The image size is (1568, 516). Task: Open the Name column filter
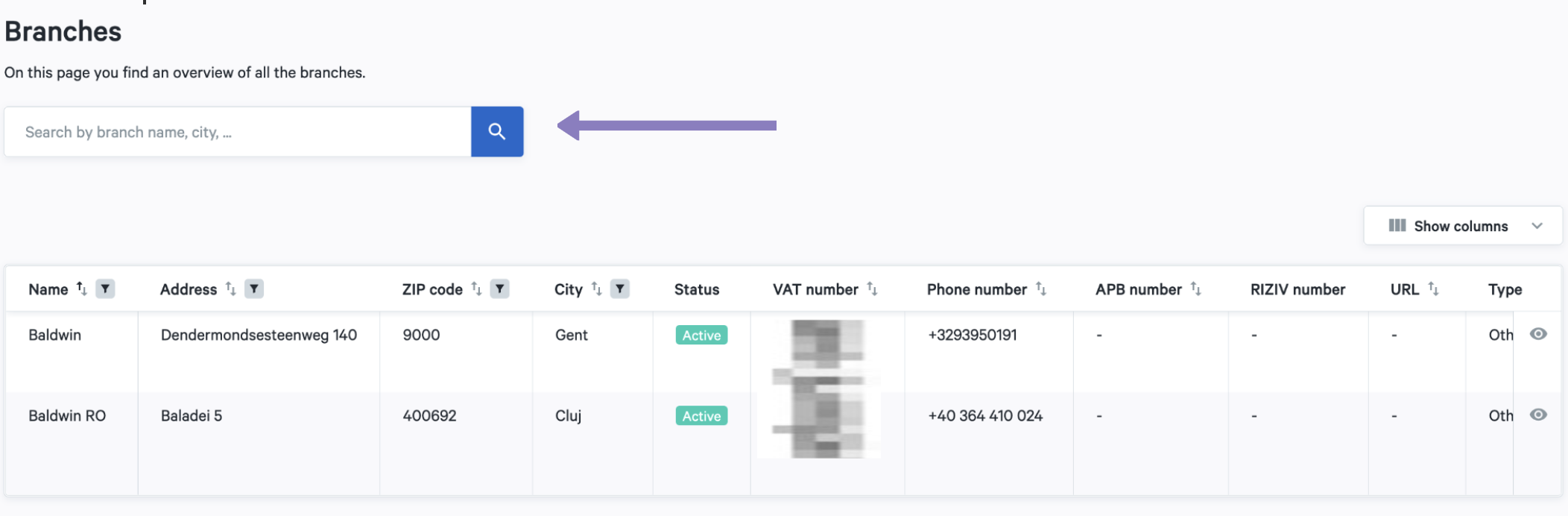[x=105, y=289]
